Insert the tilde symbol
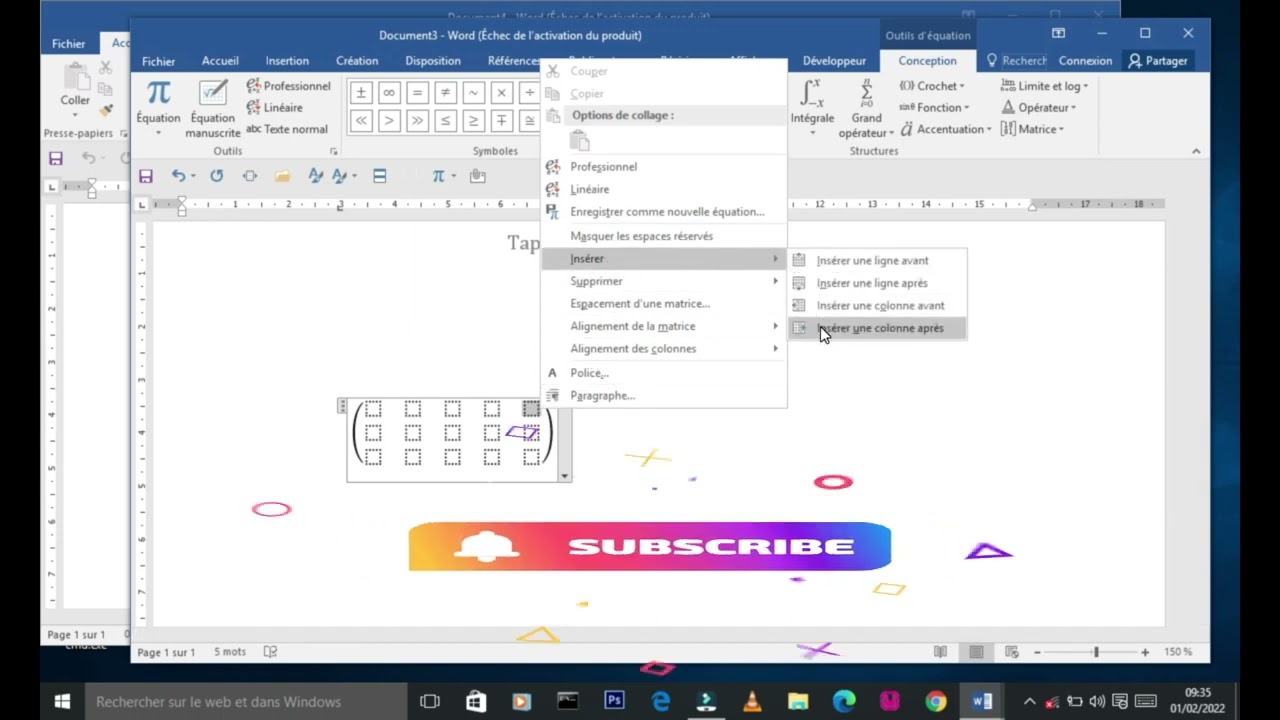This screenshot has height=720, width=1280. 473,93
